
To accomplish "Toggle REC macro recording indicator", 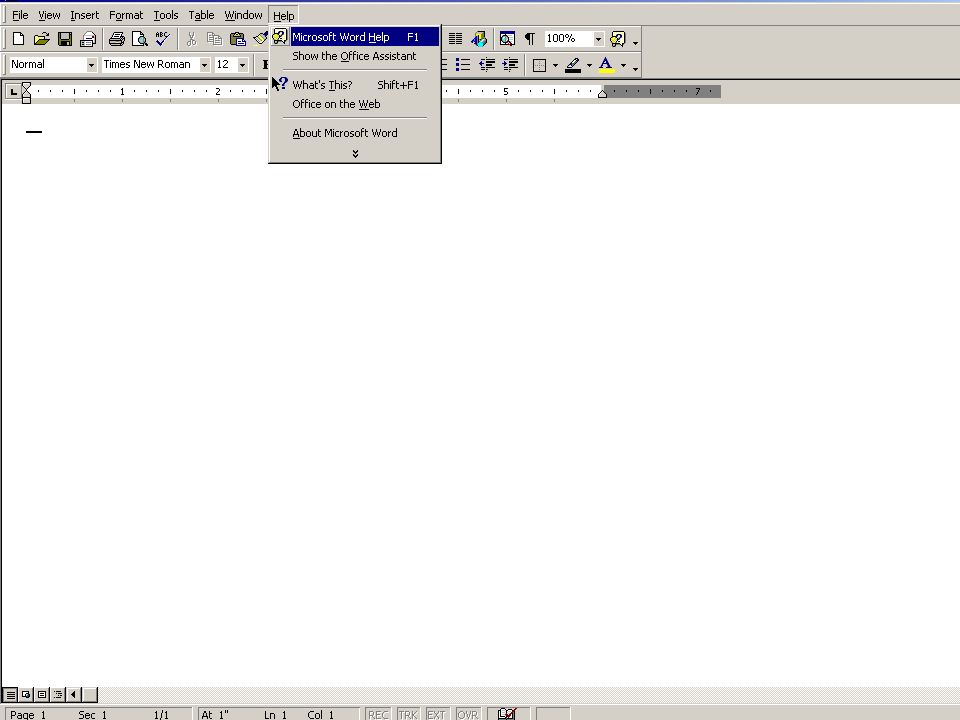I will point(378,714).
